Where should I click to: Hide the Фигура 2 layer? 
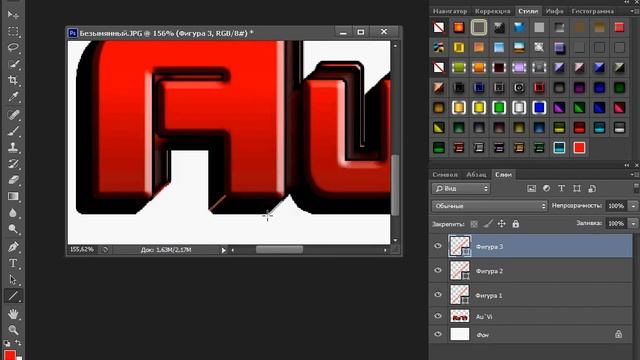(x=438, y=270)
